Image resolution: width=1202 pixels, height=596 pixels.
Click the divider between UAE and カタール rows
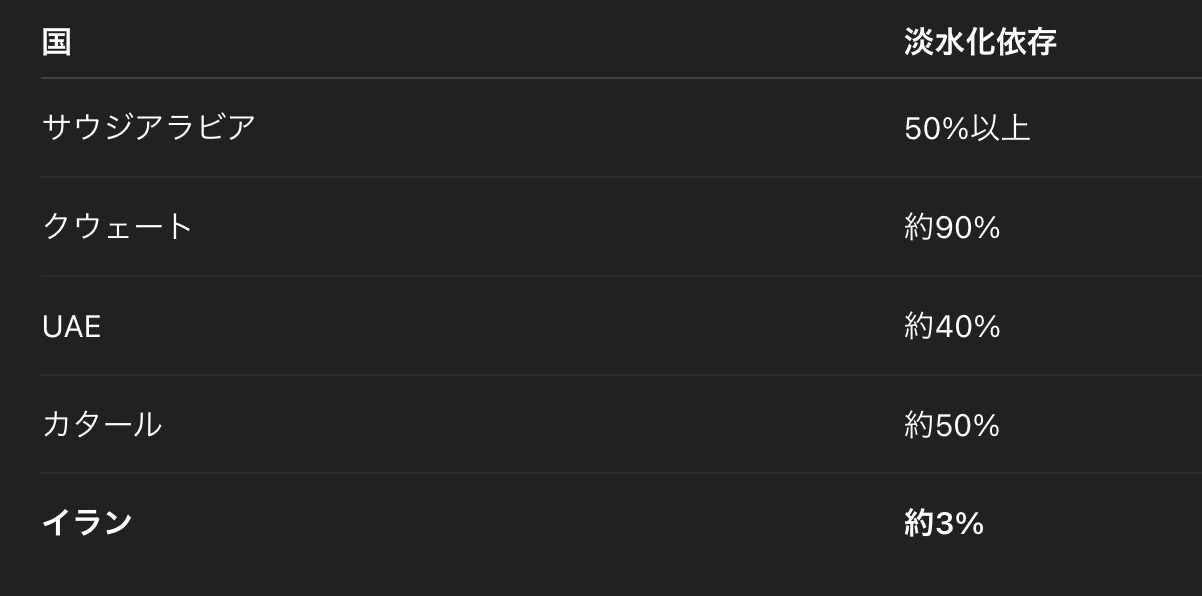(600, 375)
